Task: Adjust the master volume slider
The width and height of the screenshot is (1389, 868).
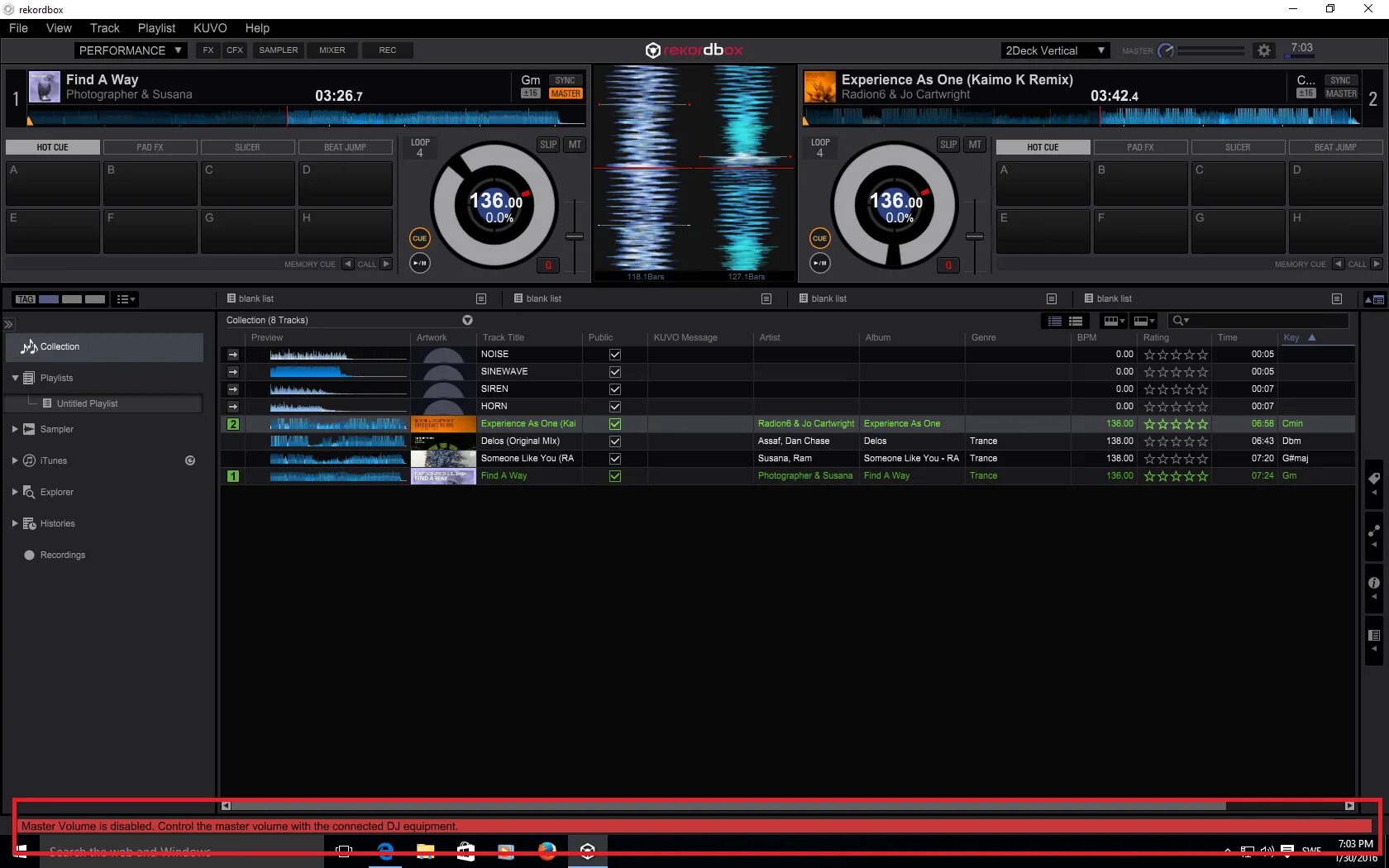Action: [x=1211, y=51]
